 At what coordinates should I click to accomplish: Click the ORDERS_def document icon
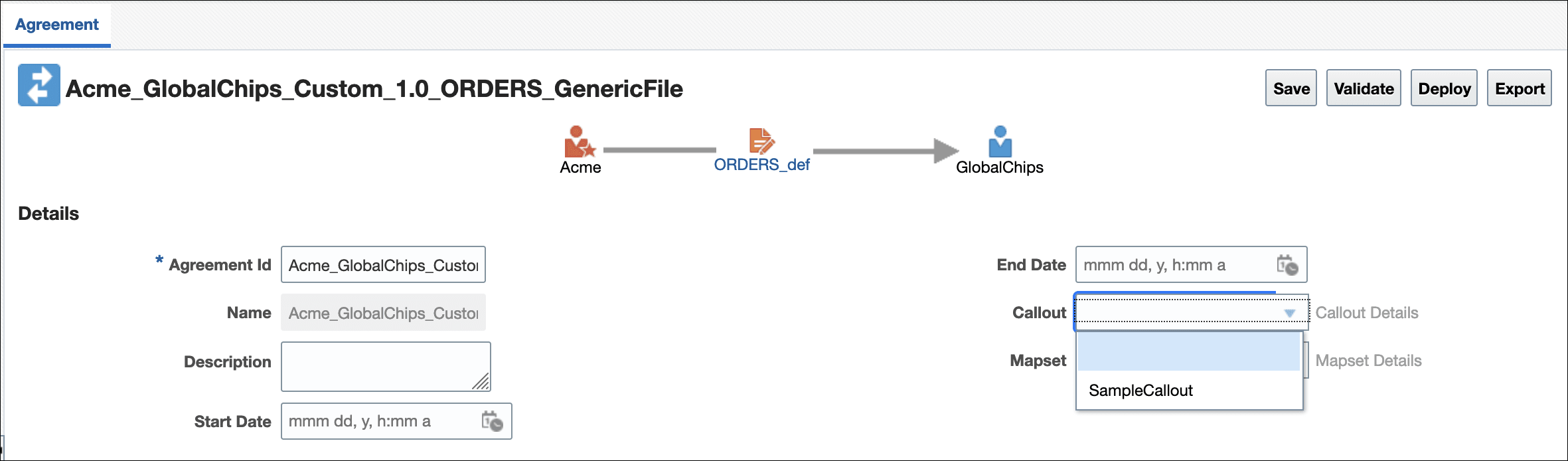[762, 141]
